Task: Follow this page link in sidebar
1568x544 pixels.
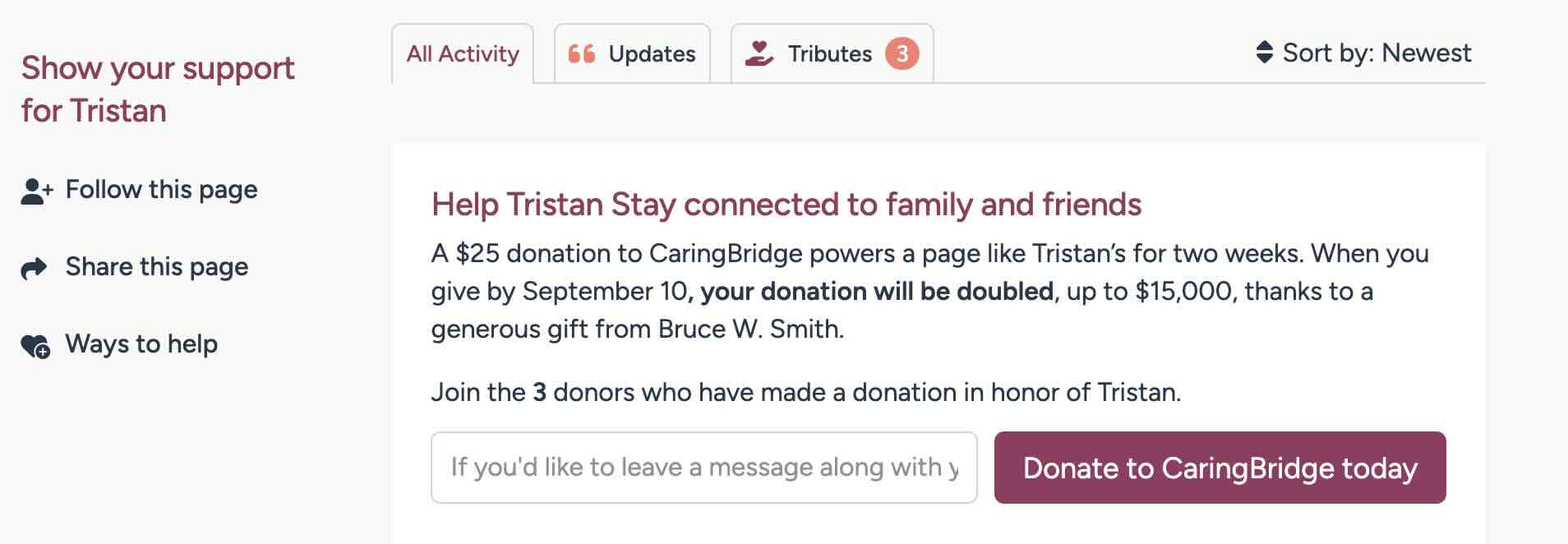Action: coord(161,190)
